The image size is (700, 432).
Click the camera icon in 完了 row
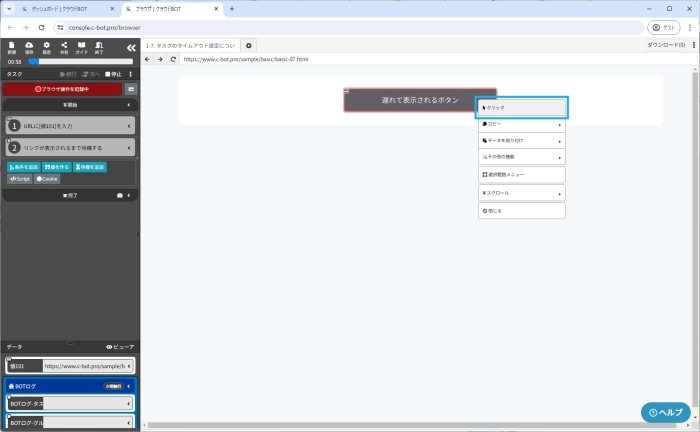[x=120, y=195]
